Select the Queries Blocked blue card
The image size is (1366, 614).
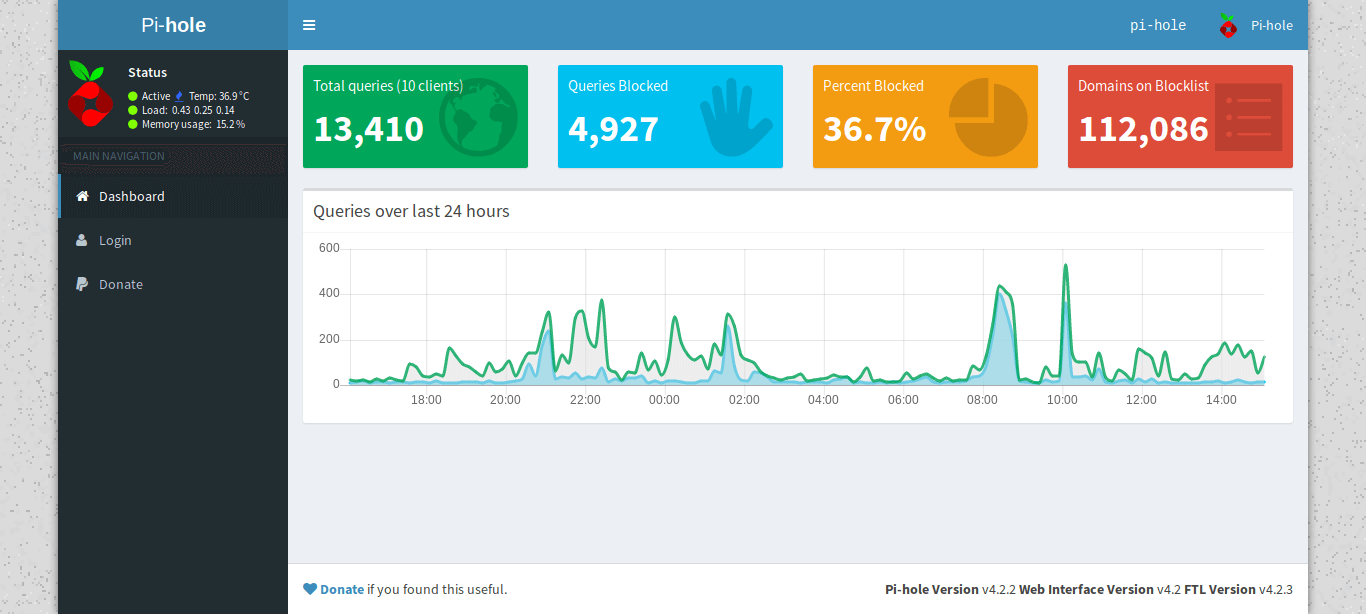point(670,116)
